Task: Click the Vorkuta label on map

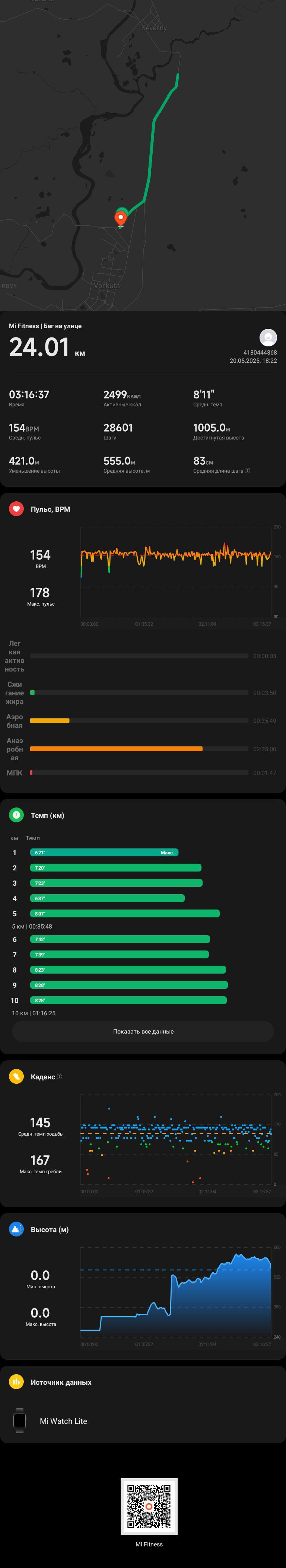Action: [x=107, y=285]
